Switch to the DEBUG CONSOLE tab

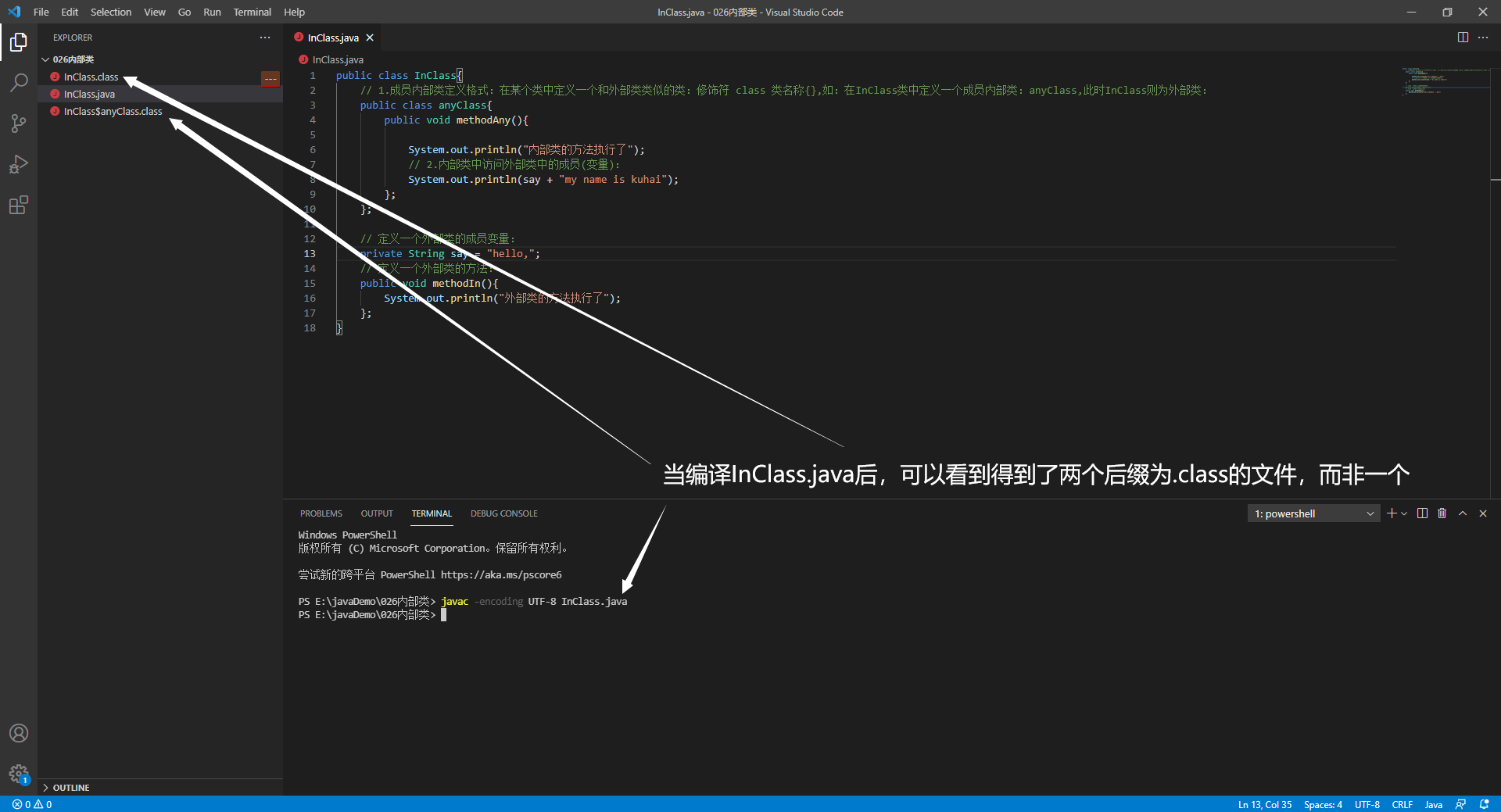504,513
